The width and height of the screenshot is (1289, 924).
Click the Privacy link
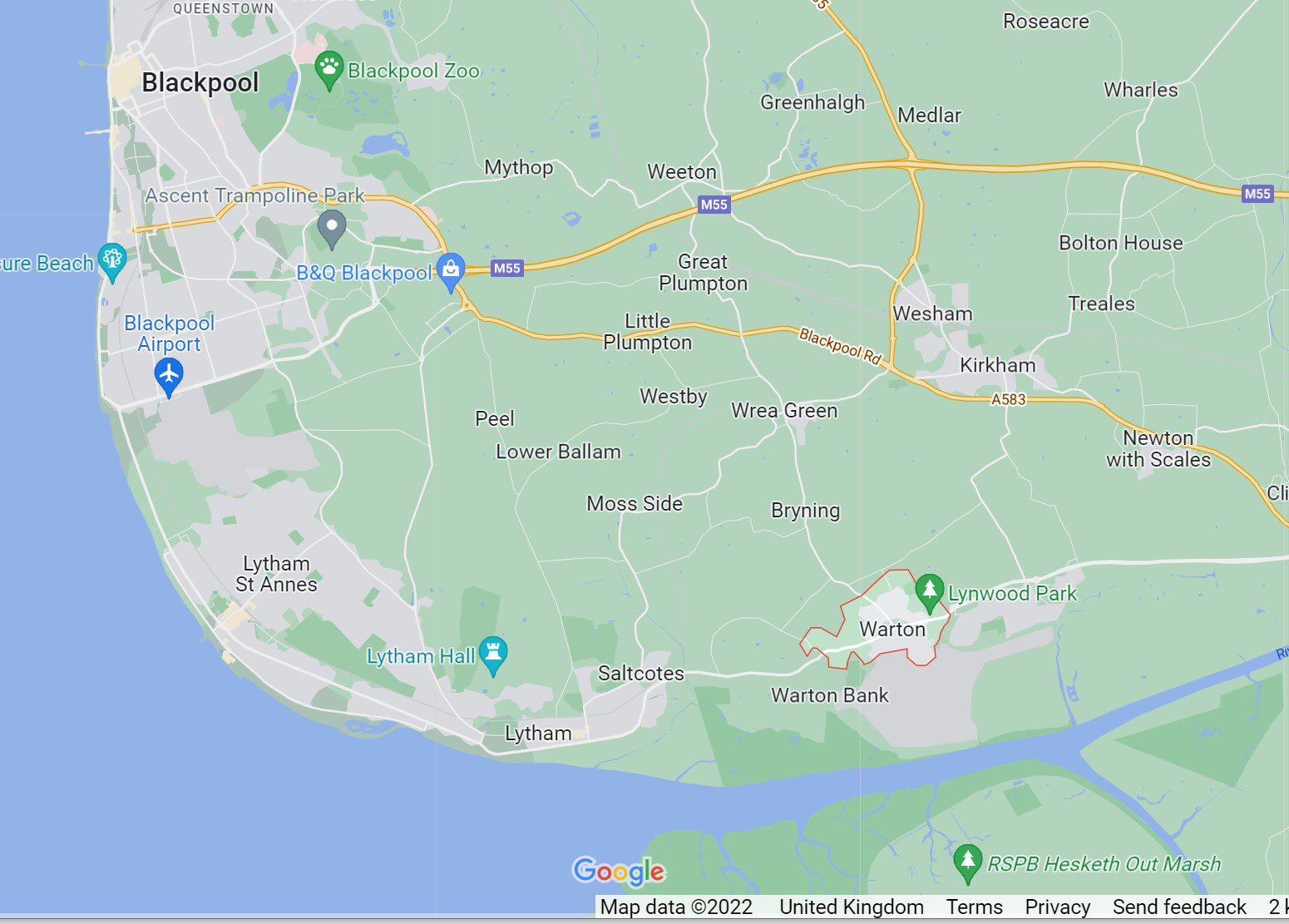1058,907
